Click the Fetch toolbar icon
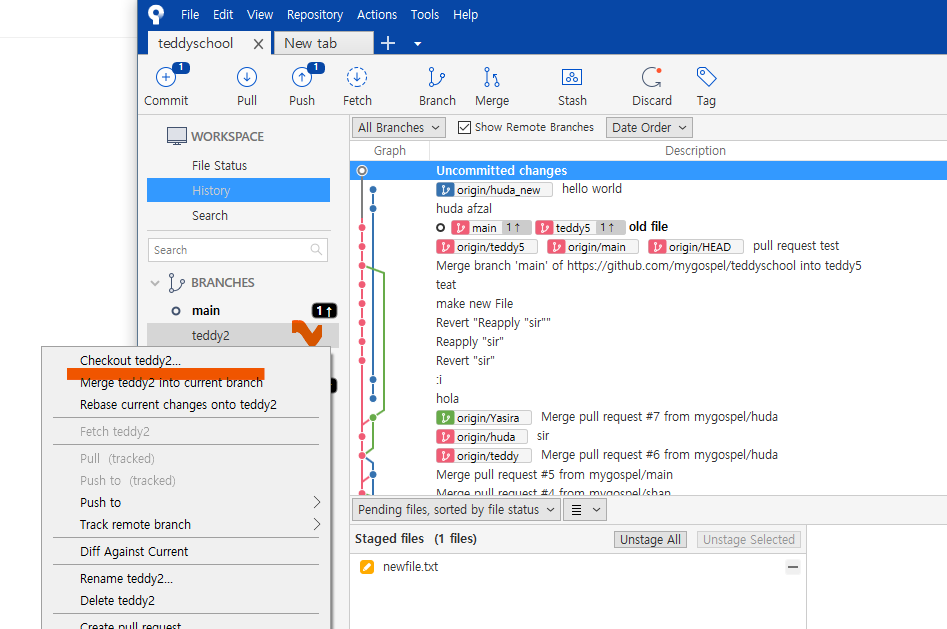 (357, 78)
